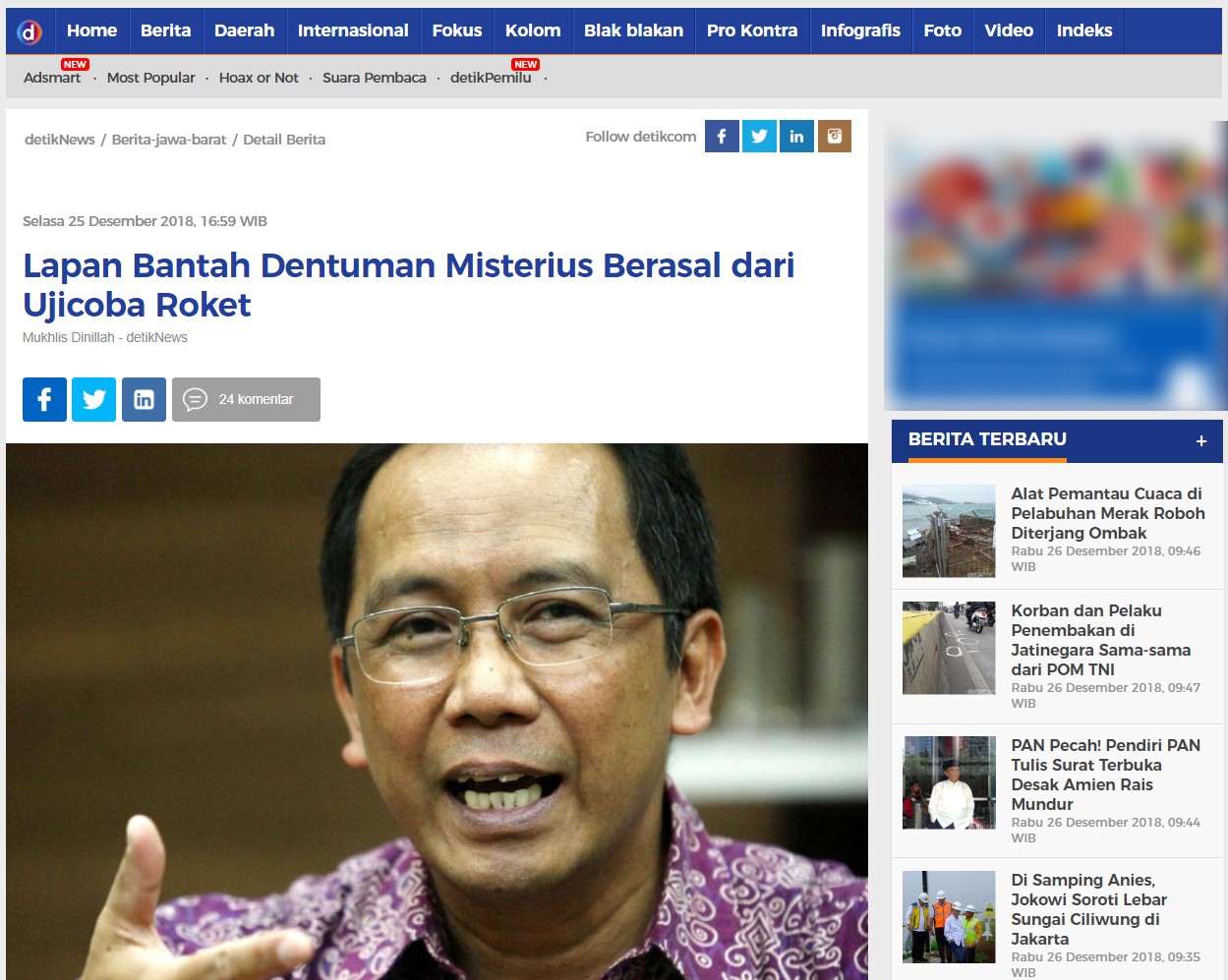Go to Berita-jawa-barat breadcrumb
The image size is (1228, 980).
click(169, 140)
